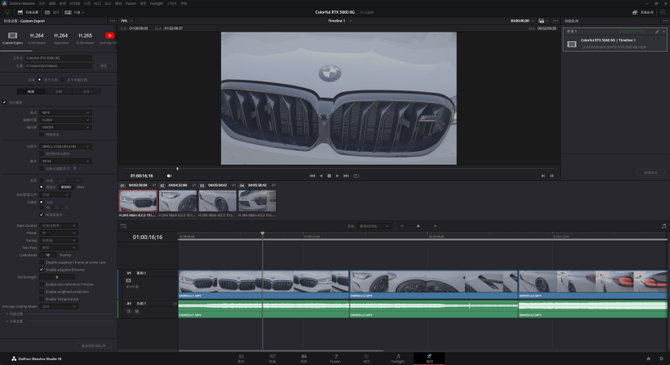The image size is (670, 365).
Task: Open the Rate Control dropdown
Action: click(59, 226)
